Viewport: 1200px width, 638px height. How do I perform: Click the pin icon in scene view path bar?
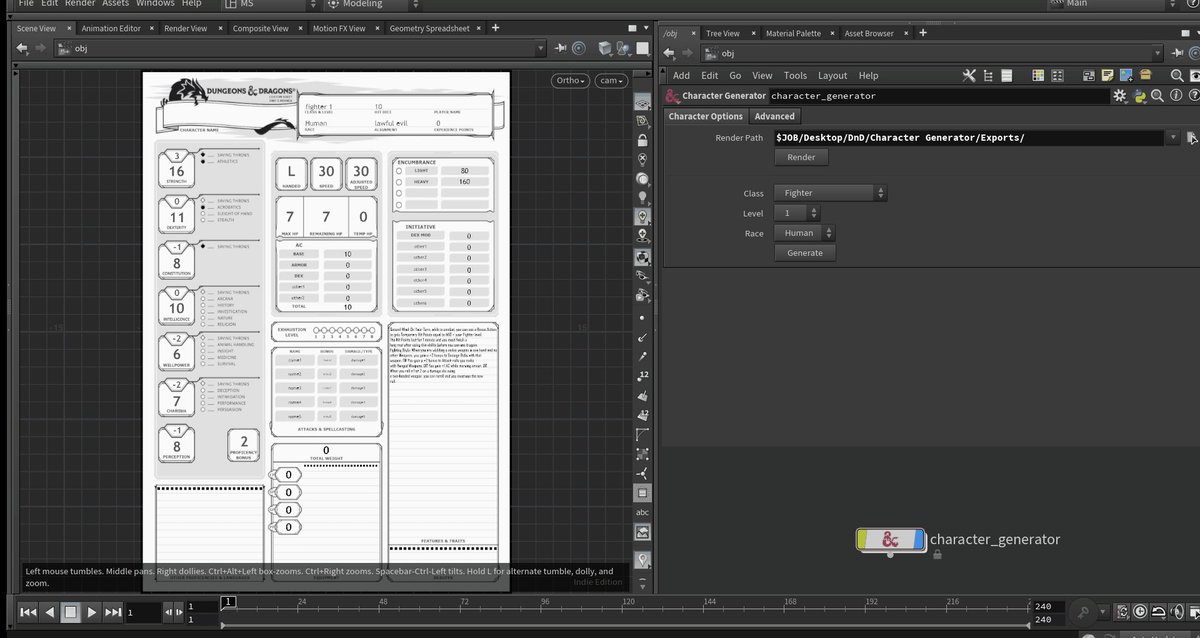tap(559, 48)
